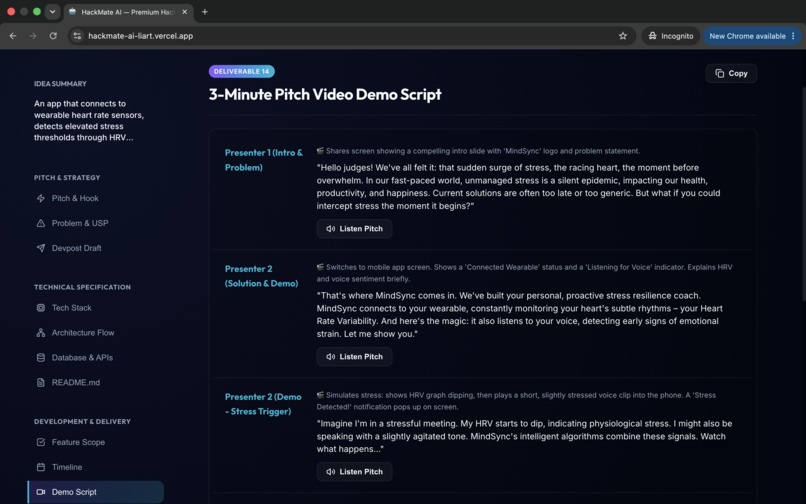Viewport: 806px width, 504px height.
Task: Click clapperboard icon before 'Switches to mobile app screen'
Action: pyautogui.click(x=320, y=267)
